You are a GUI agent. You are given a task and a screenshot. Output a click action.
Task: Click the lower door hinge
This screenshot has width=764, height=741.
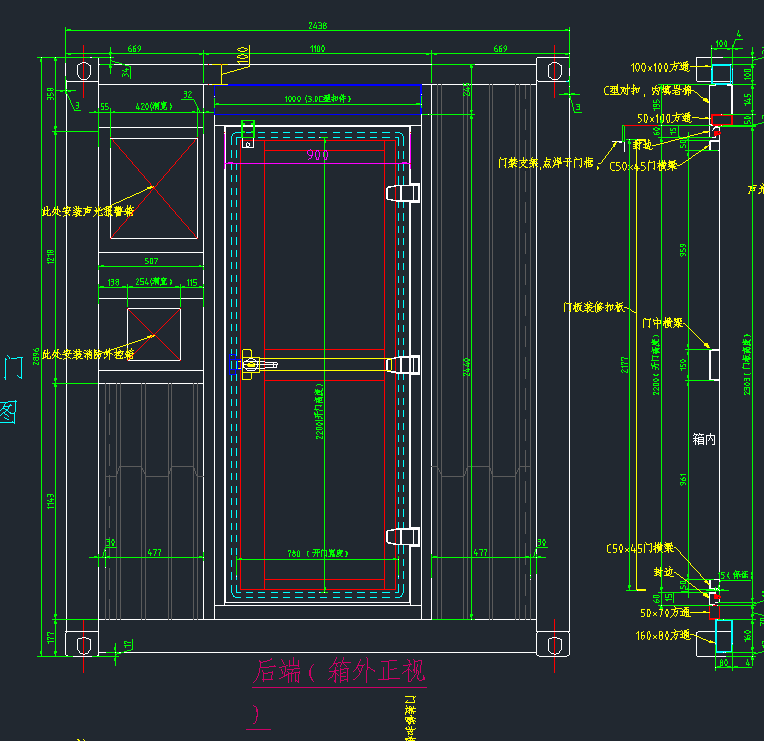coord(402,536)
